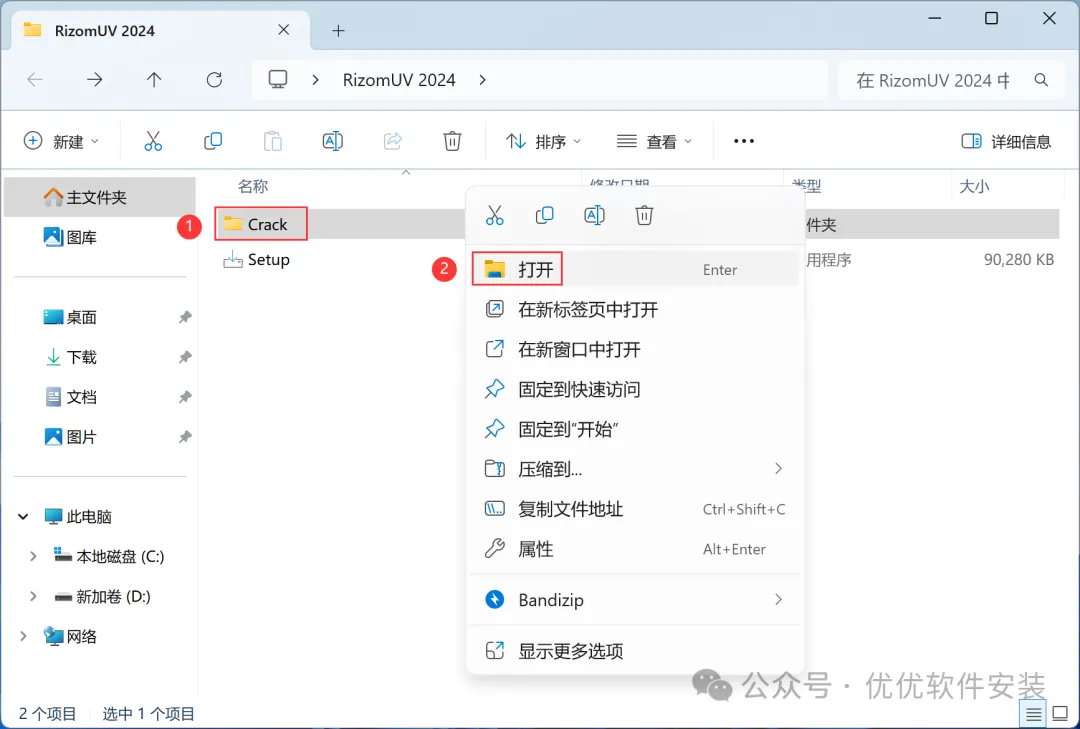The image size is (1080, 729).
Task: Open the Sort (排序) dropdown
Action: coord(543,141)
